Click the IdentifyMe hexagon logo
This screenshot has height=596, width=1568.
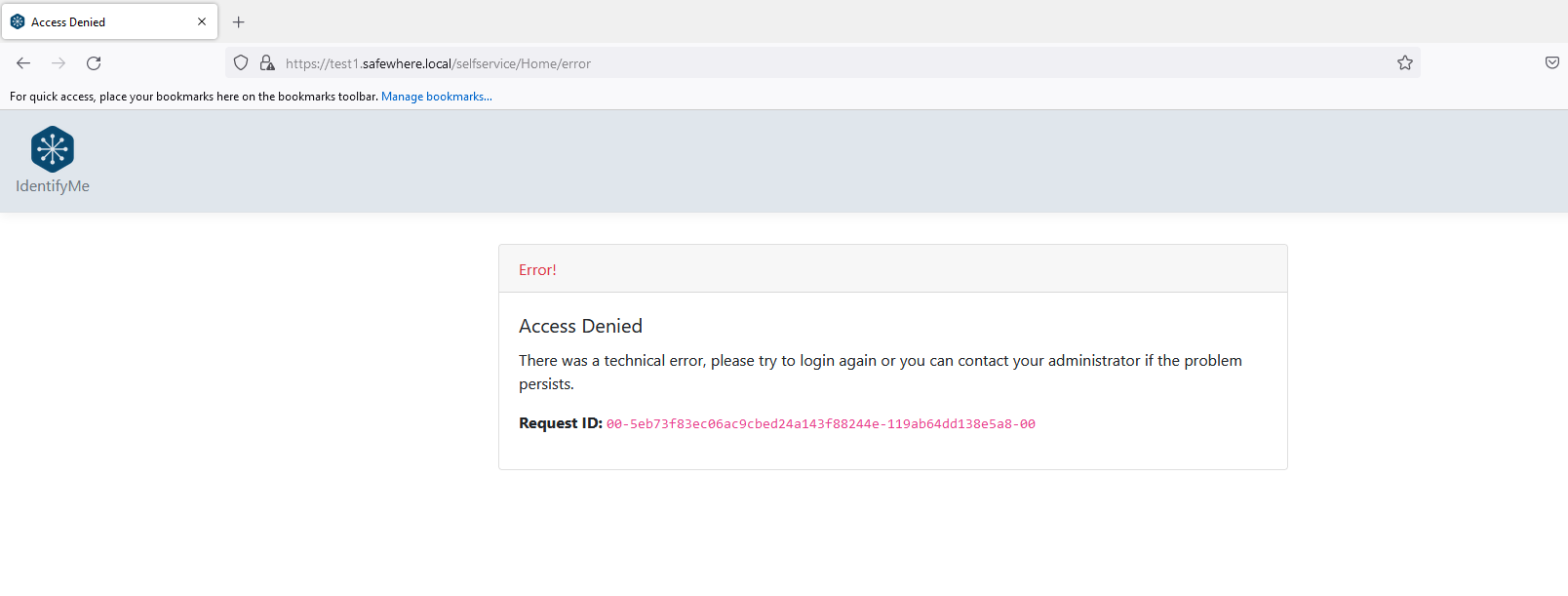53,149
